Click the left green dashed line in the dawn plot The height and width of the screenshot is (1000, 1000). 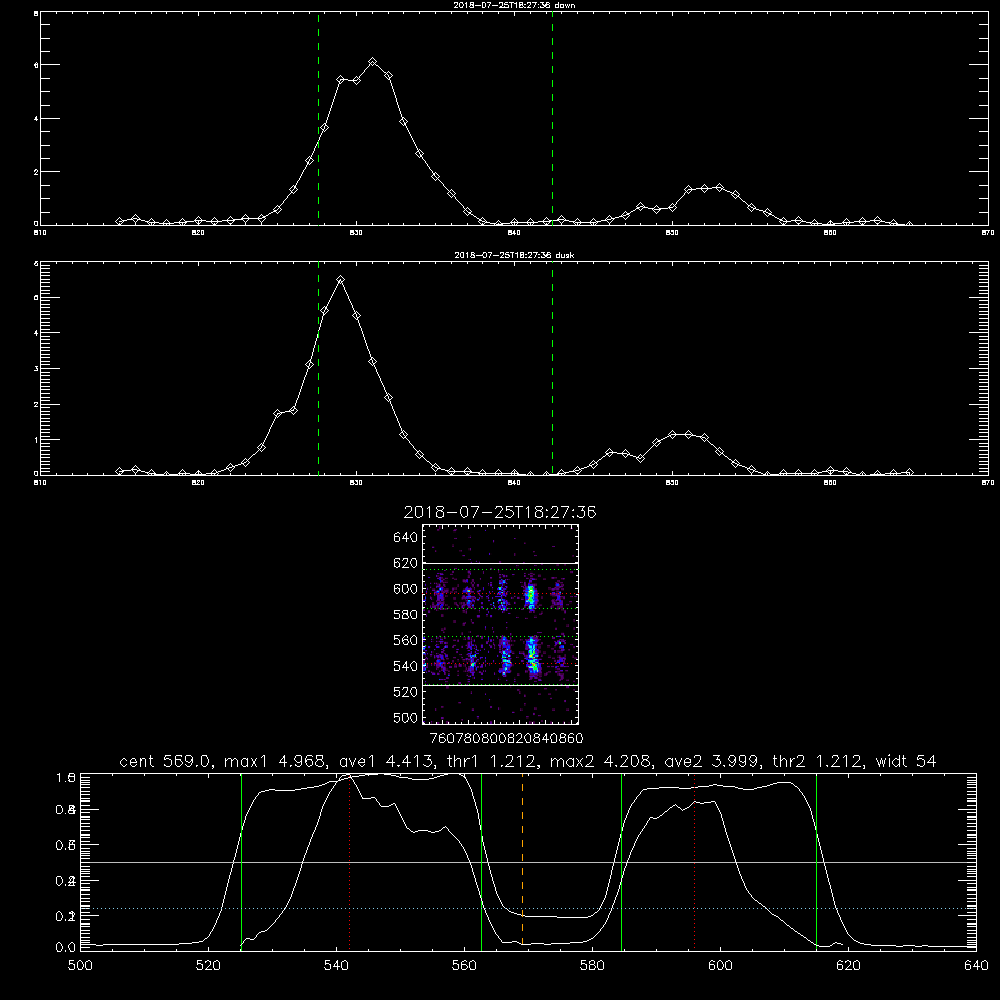click(318, 118)
